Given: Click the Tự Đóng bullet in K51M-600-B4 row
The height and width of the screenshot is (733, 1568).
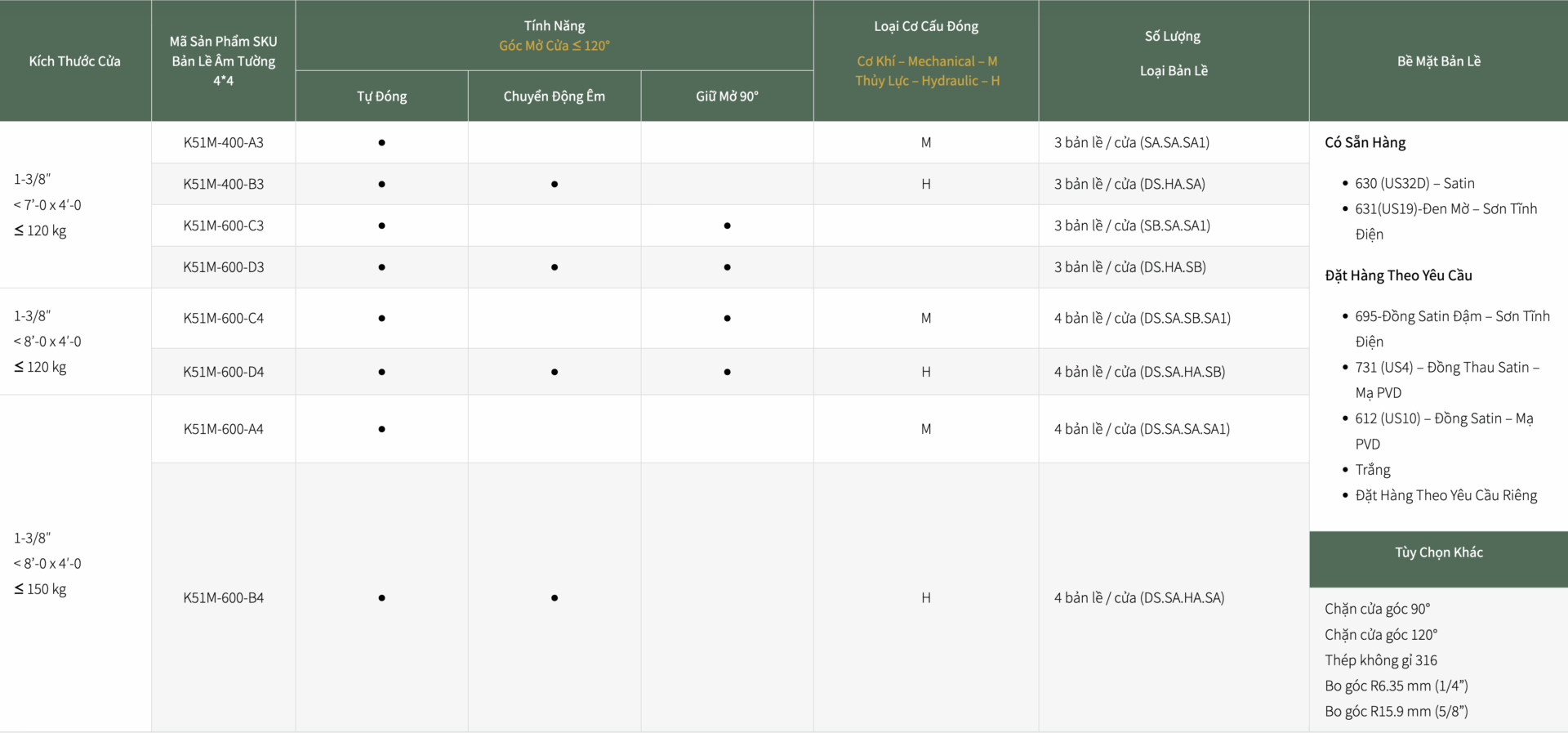Looking at the screenshot, I should point(381,598).
